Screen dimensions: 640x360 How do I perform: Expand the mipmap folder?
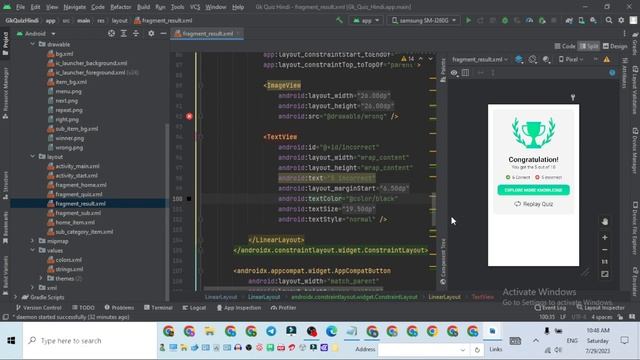33,241
